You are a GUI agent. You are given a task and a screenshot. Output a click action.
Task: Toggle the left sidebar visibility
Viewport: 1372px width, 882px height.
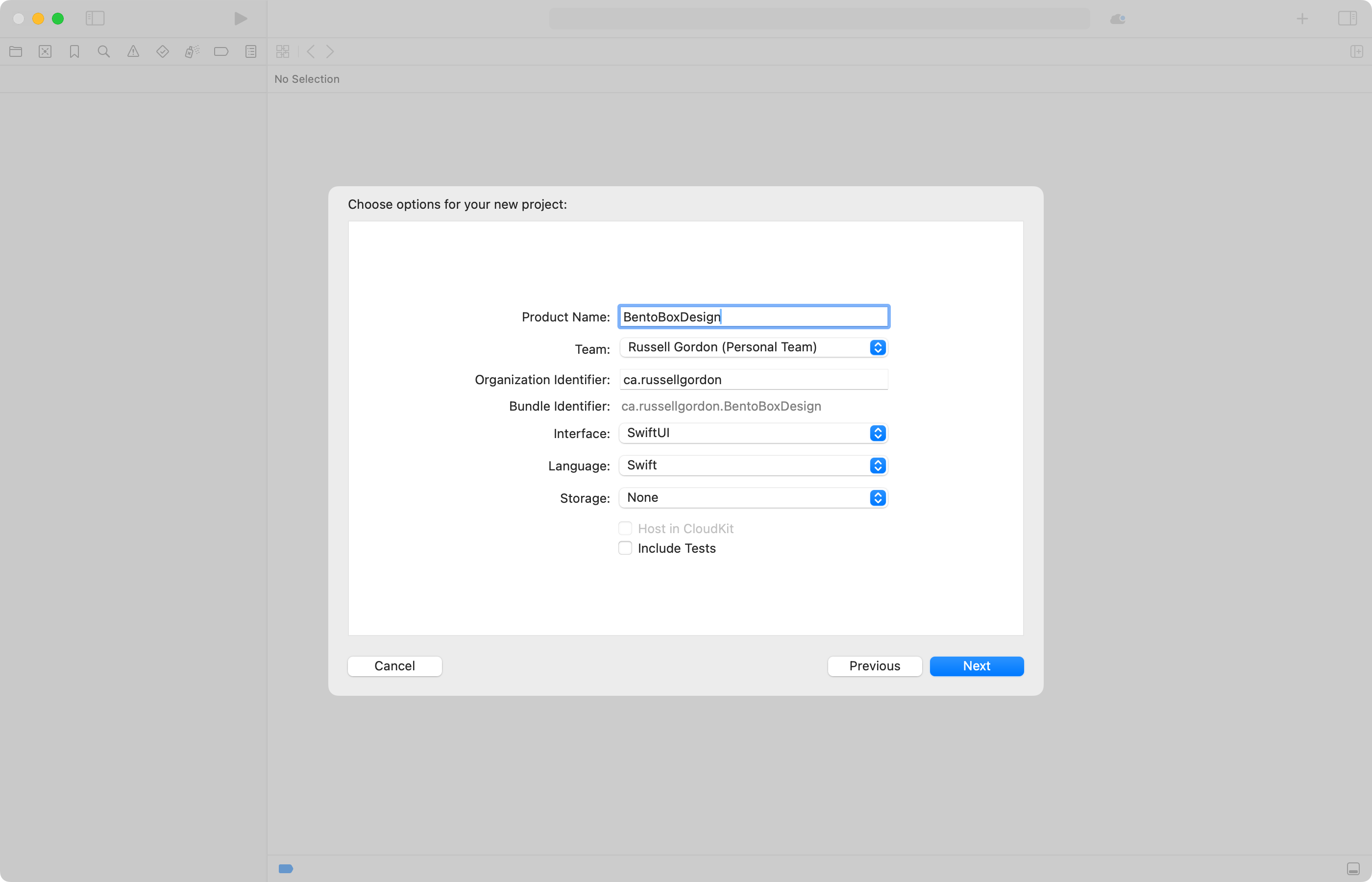[95, 18]
